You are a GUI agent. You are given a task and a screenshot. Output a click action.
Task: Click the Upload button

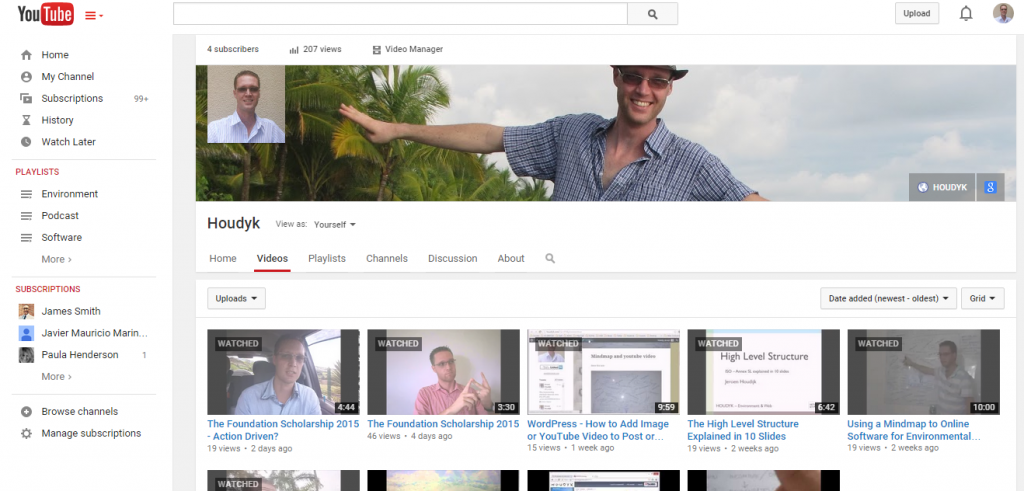(916, 14)
